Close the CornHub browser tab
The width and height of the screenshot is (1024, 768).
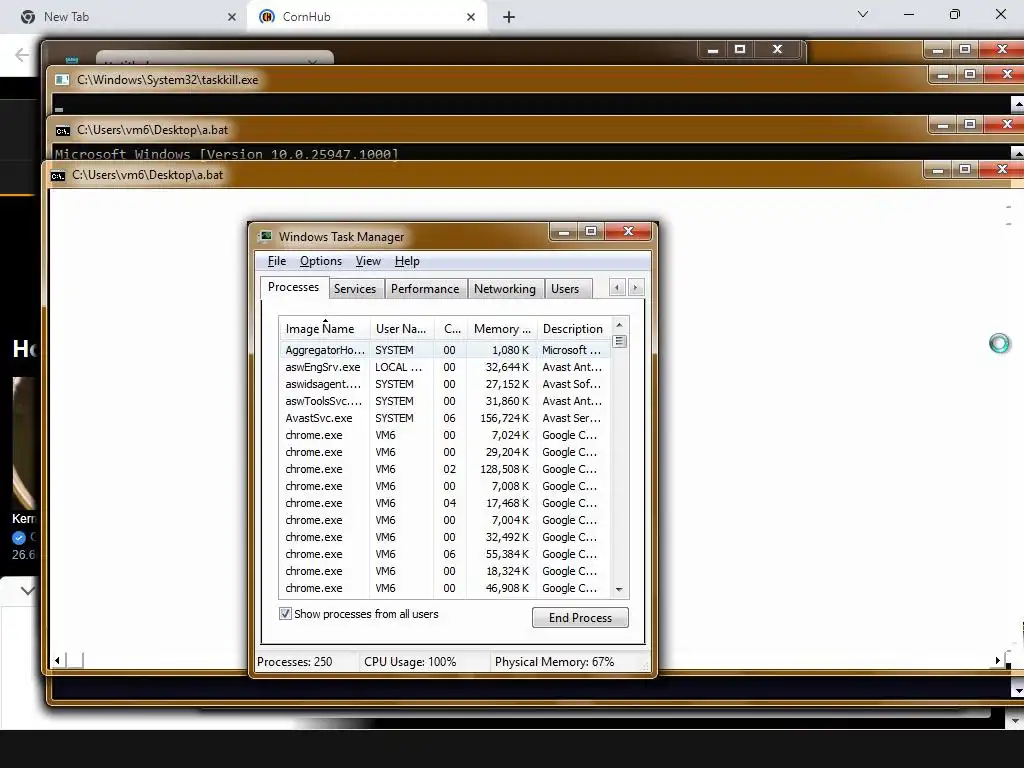click(471, 17)
